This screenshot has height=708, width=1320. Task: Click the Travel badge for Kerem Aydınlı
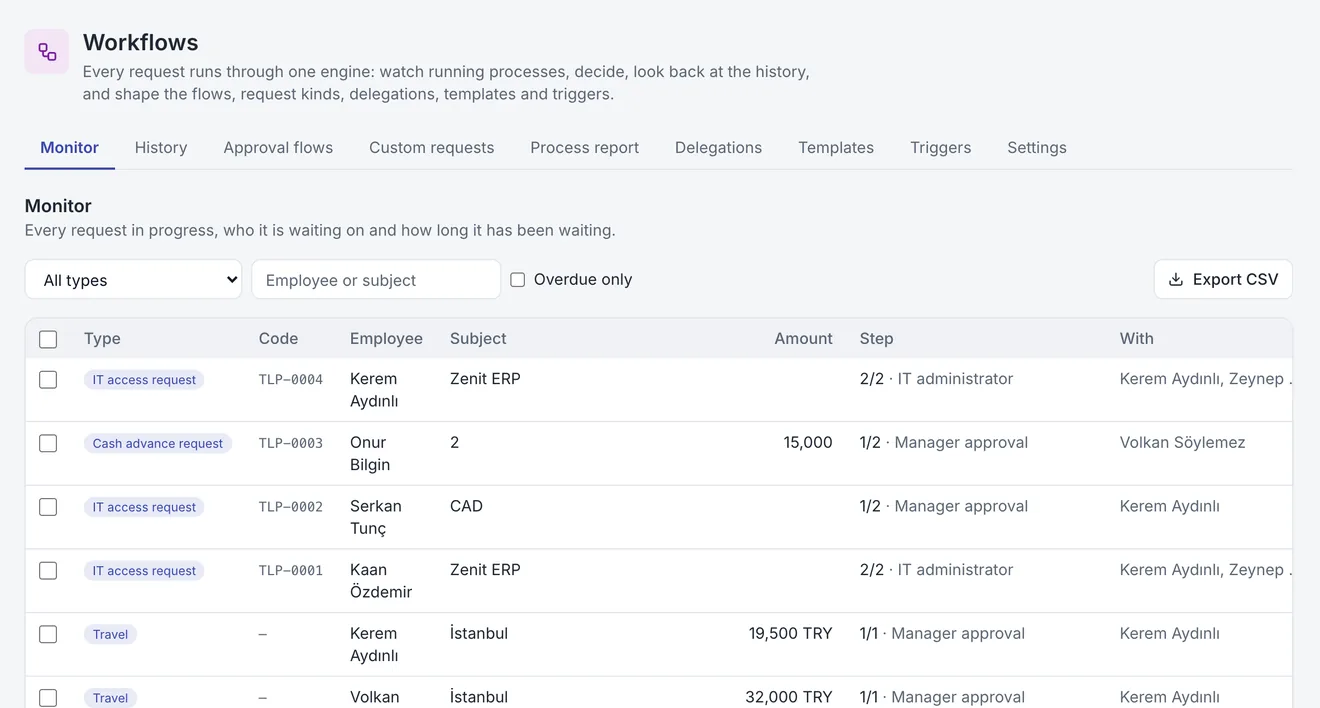coord(110,634)
